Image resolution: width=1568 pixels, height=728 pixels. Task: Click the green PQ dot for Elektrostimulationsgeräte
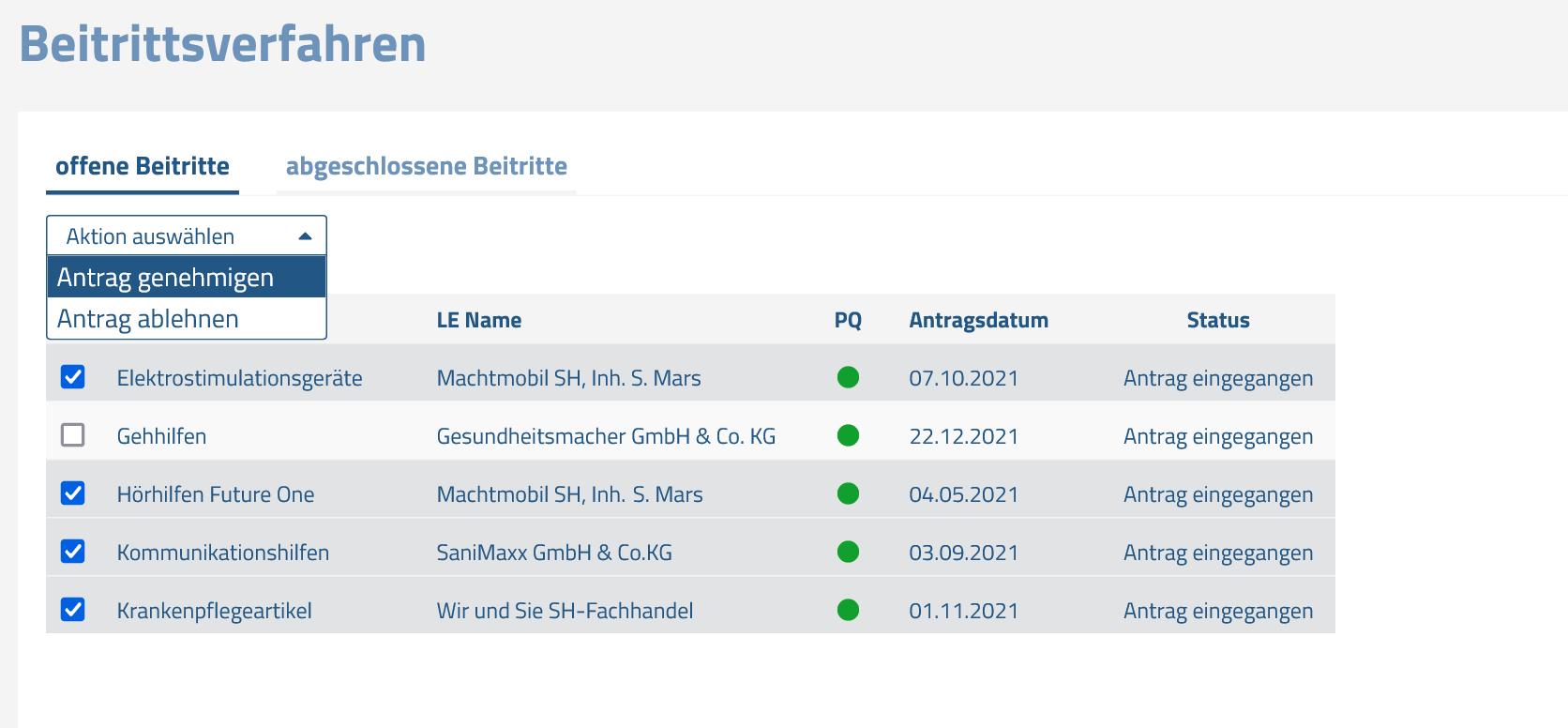pyautogui.click(x=848, y=377)
